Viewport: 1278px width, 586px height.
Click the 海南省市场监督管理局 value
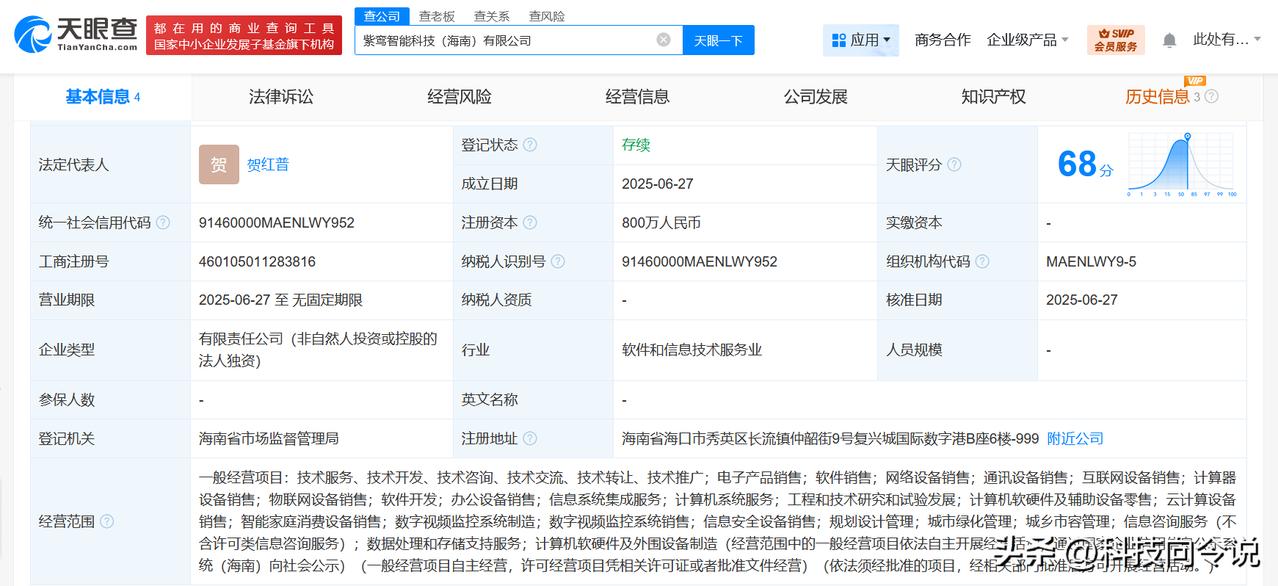click(x=269, y=439)
